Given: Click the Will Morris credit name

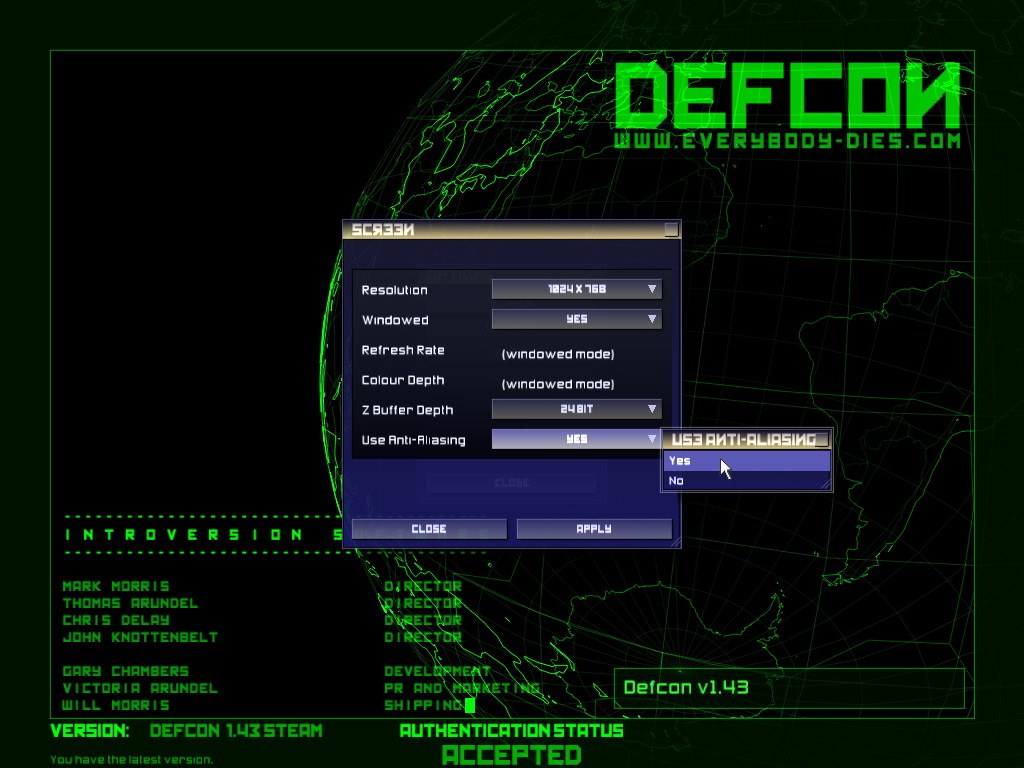Looking at the screenshot, I should (116, 705).
